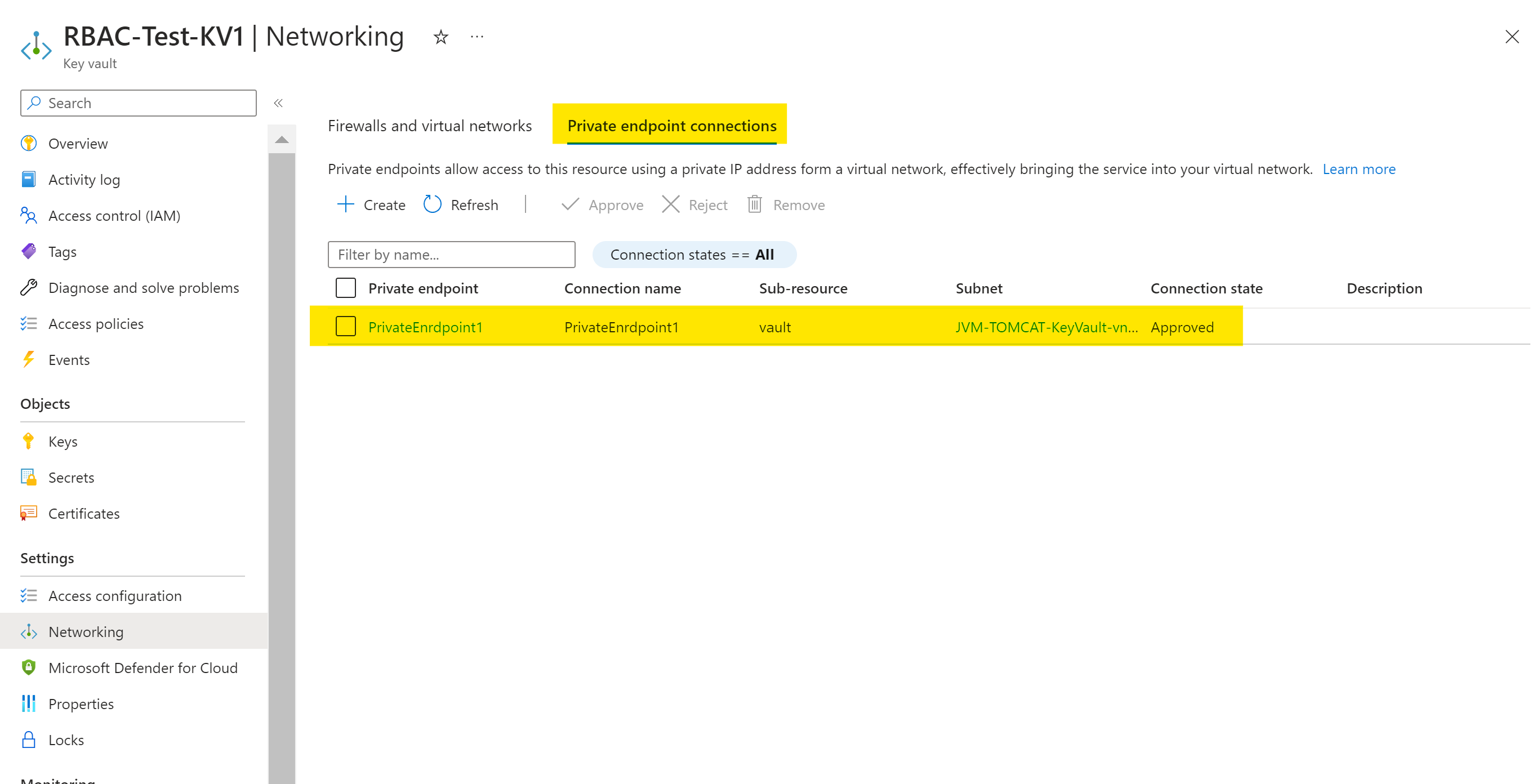Select the Private endpoint connections tab
The width and height of the screenshot is (1536, 784).
coord(672,126)
